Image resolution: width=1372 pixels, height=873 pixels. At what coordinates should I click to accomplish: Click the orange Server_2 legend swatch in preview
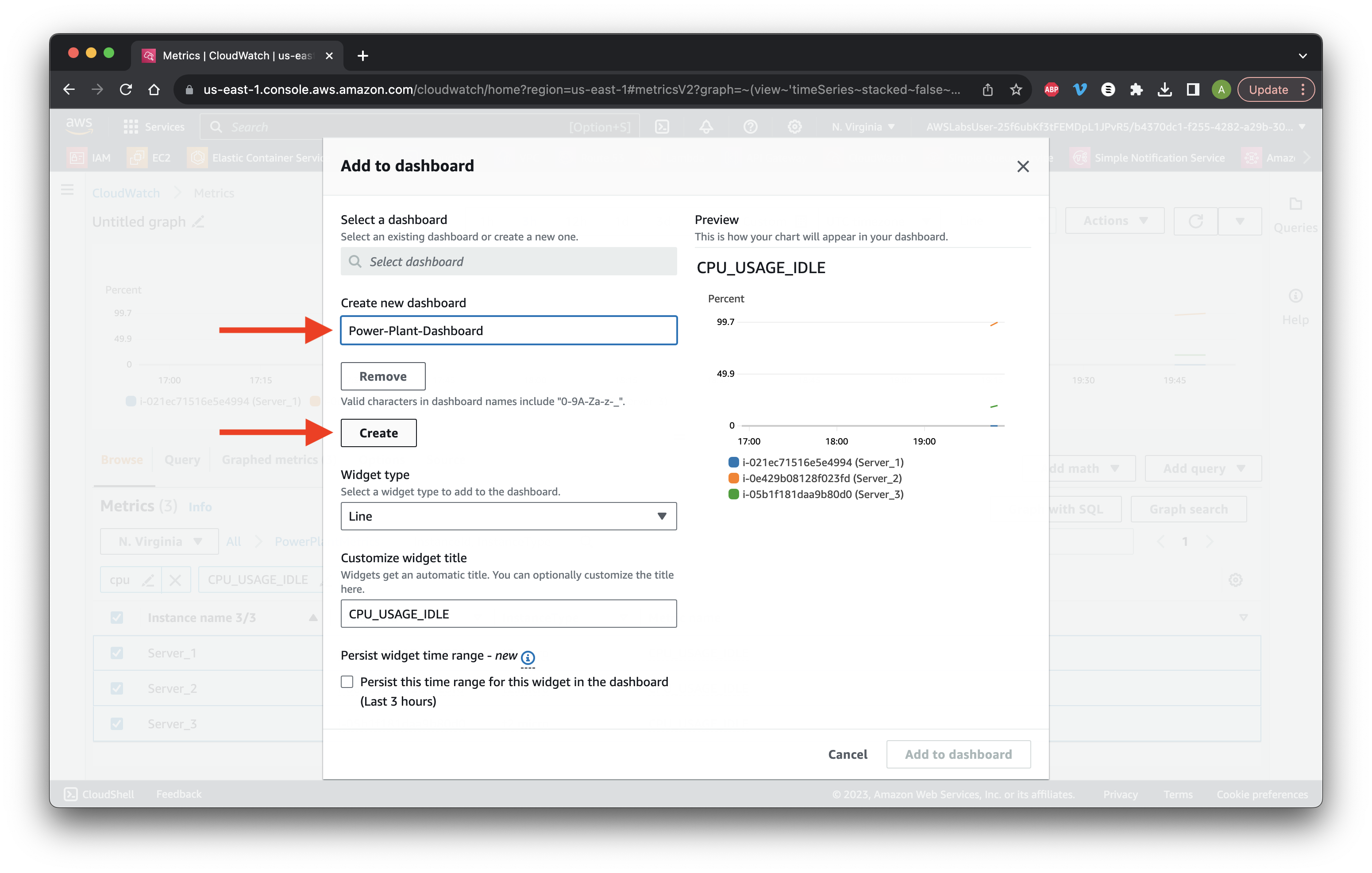(733, 478)
